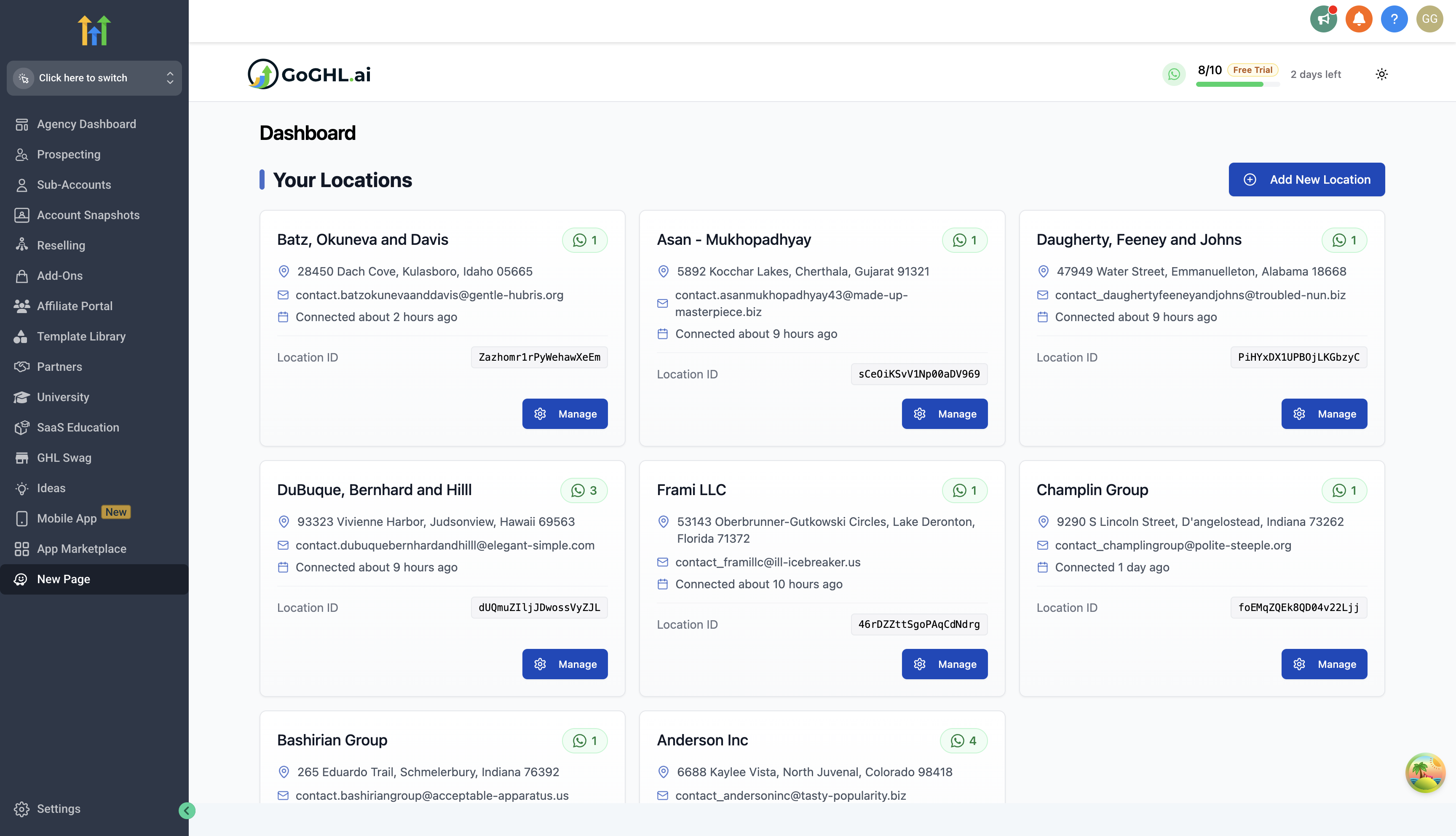
Task: Click address 28450 Dach Cove, Kulasboro
Action: tap(415, 272)
